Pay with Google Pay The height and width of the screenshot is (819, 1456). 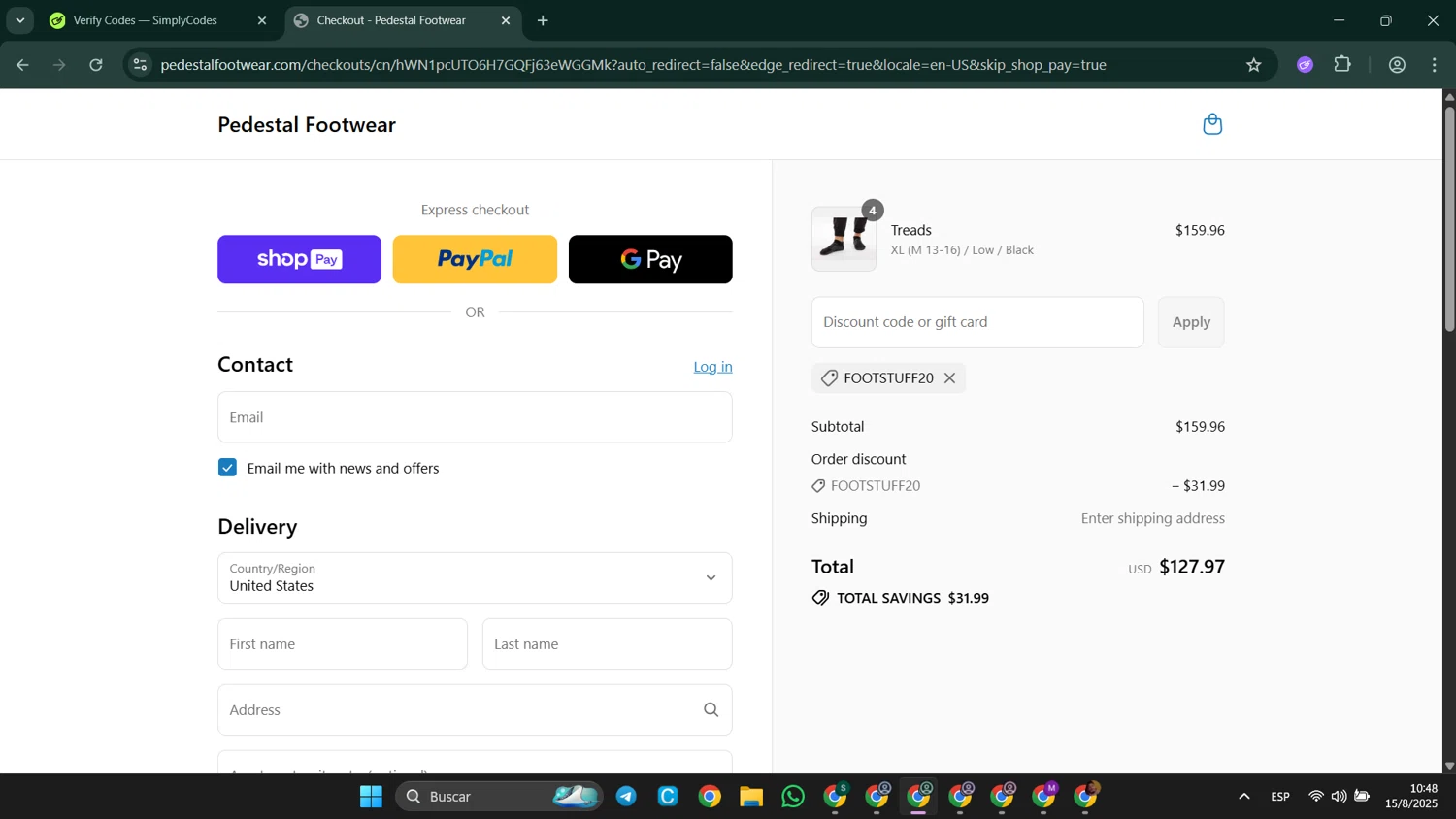point(650,259)
